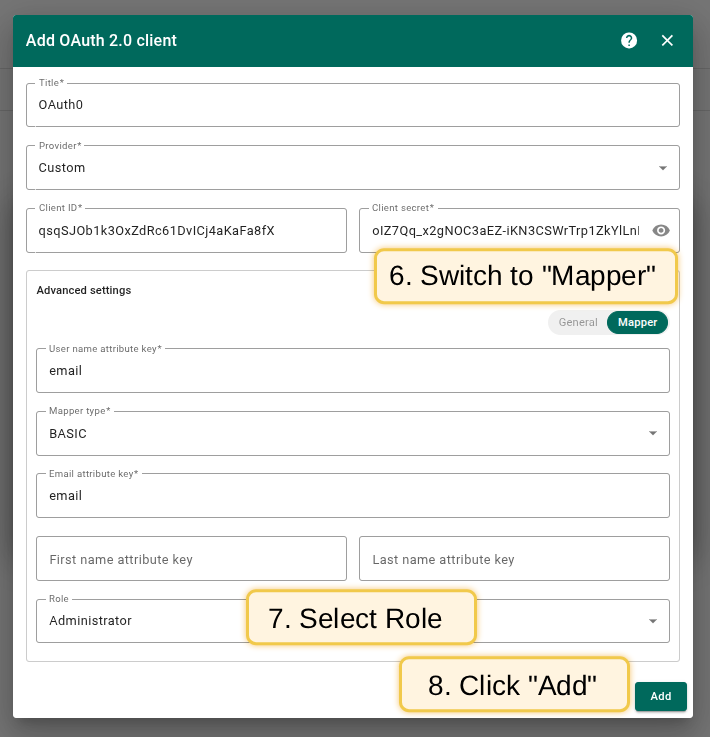Click the Advanced settings section heading
The height and width of the screenshot is (737, 710).
click(84, 290)
